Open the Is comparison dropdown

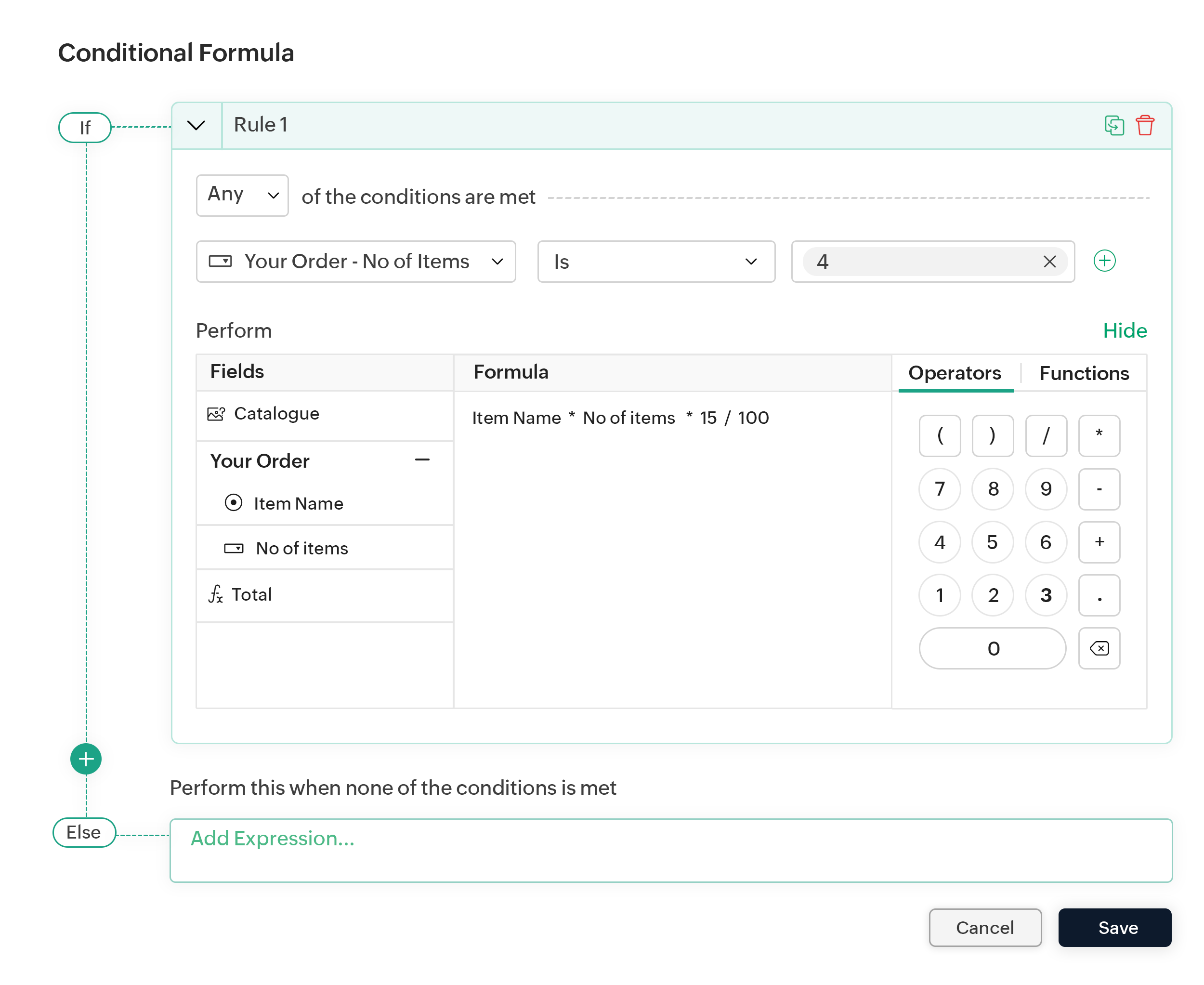tap(655, 262)
